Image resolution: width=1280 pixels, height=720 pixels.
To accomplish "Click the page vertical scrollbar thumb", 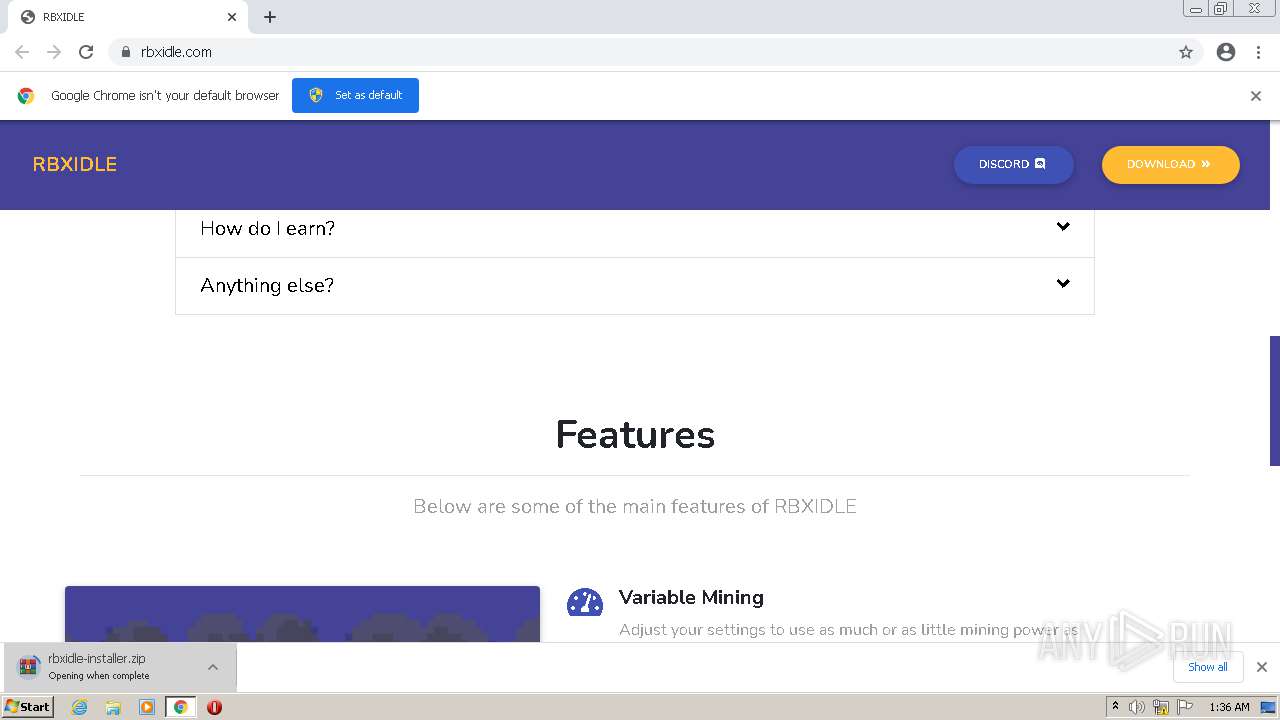I will 1274,401.
